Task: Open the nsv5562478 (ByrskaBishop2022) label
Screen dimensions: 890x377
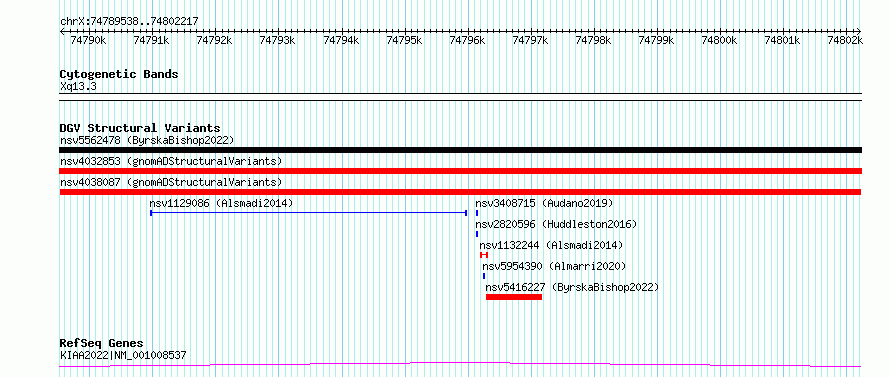Action: [147, 140]
